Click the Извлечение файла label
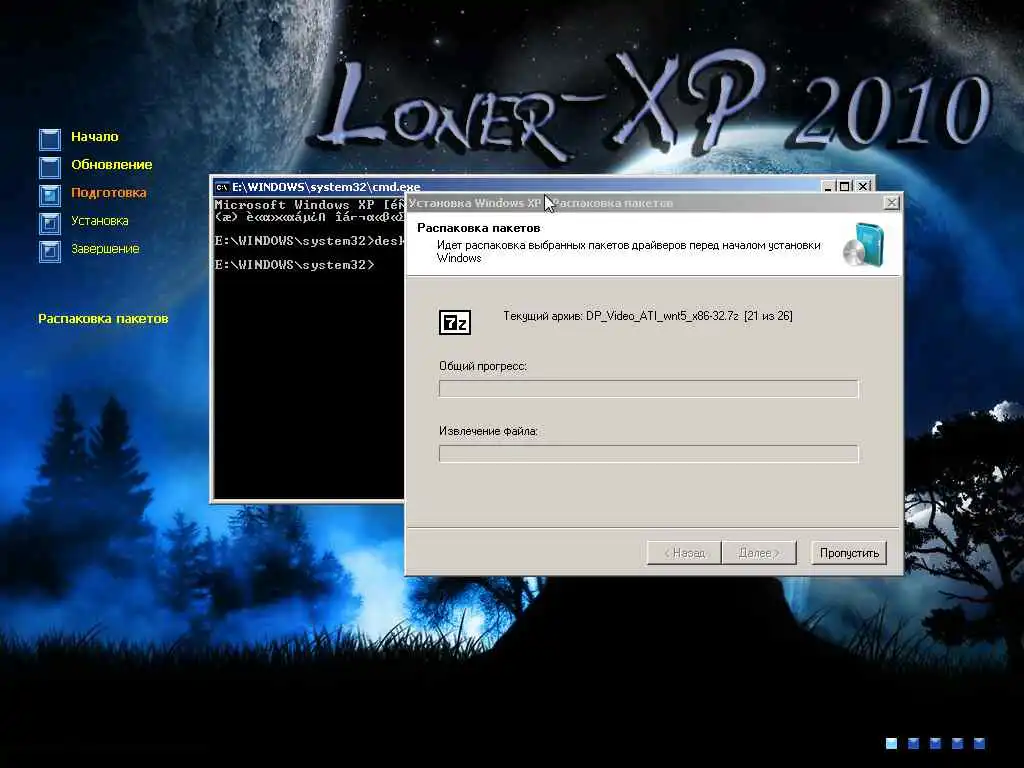The width and height of the screenshot is (1024, 768). [x=488, y=431]
